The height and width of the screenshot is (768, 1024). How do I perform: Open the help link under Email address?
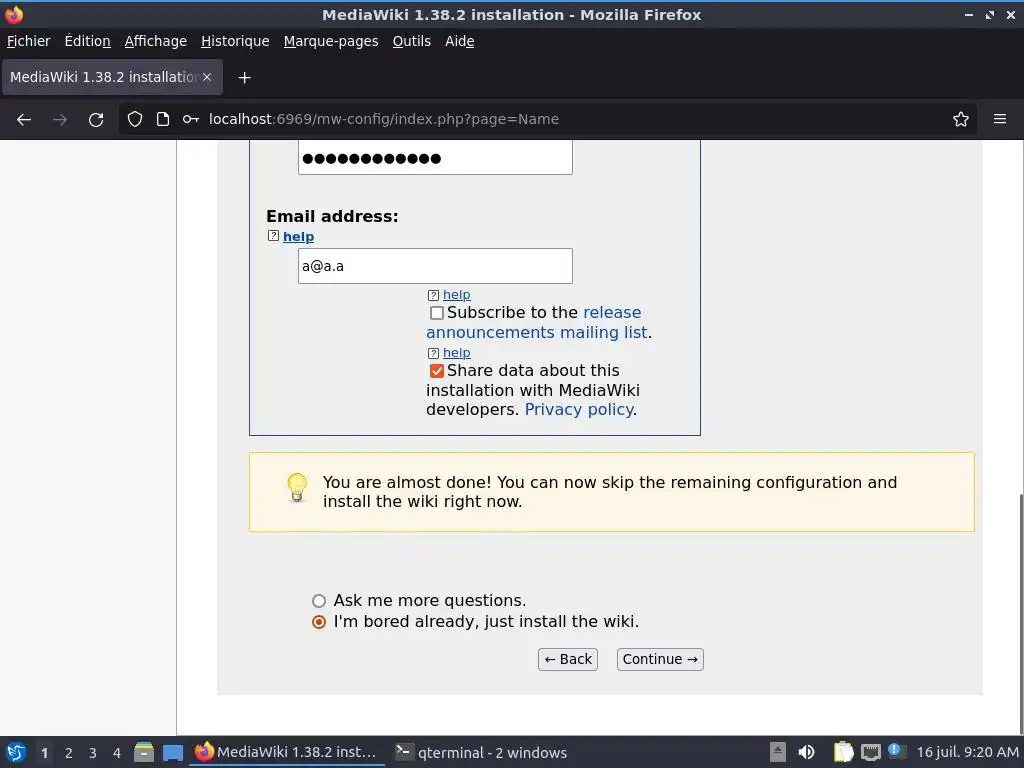point(298,236)
